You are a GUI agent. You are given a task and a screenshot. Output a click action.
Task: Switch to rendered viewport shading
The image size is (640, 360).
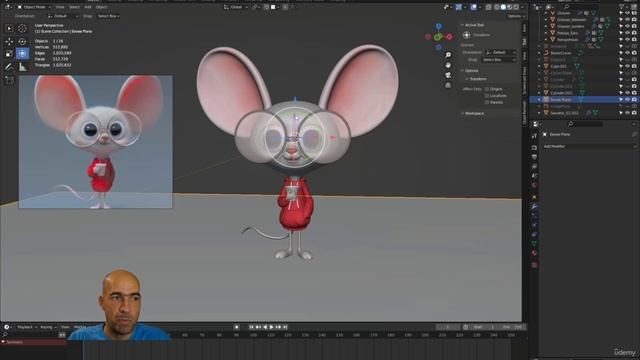coord(516,7)
